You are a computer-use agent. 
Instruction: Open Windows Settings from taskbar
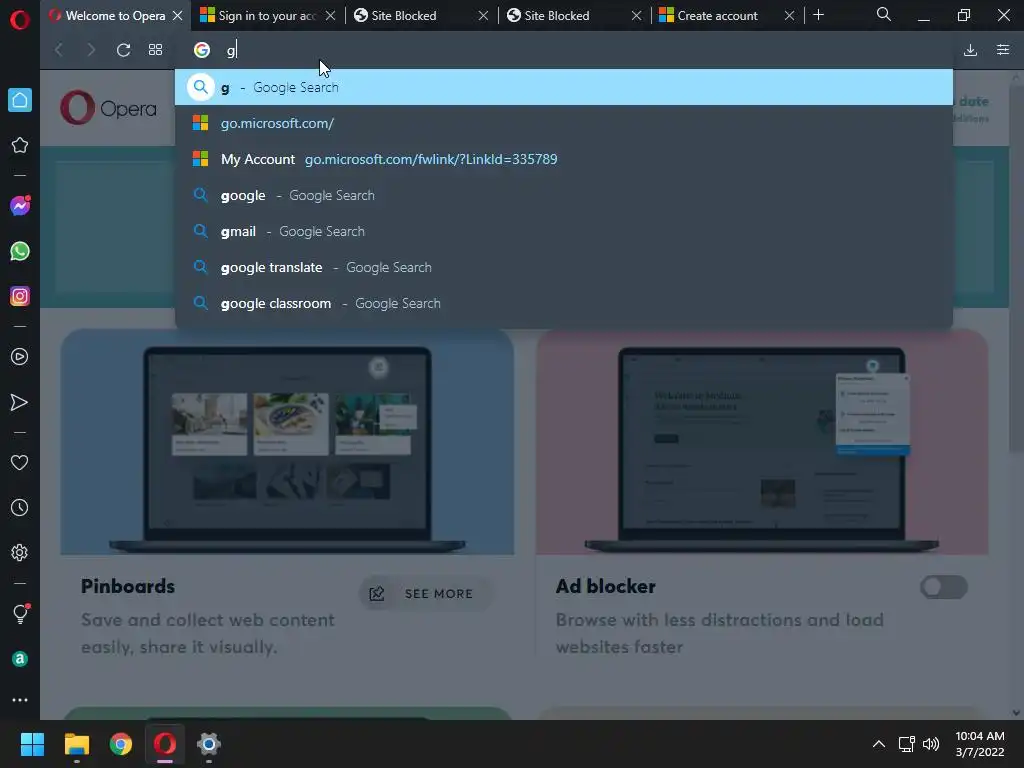[209, 744]
